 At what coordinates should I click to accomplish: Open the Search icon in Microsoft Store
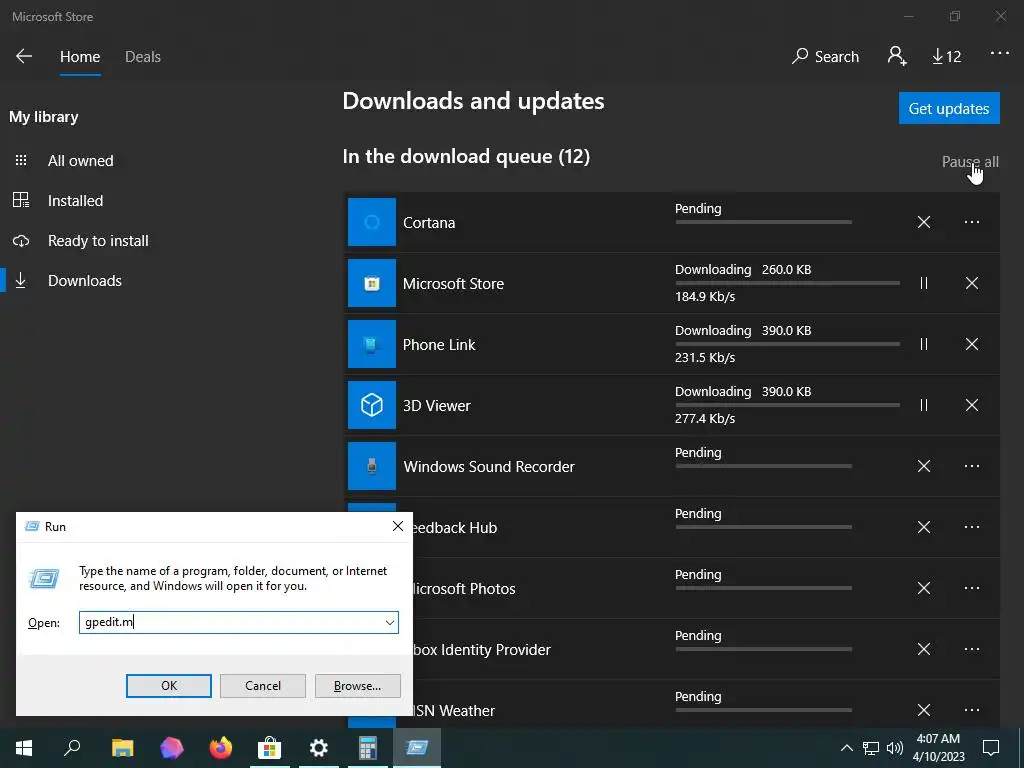[825, 56]
